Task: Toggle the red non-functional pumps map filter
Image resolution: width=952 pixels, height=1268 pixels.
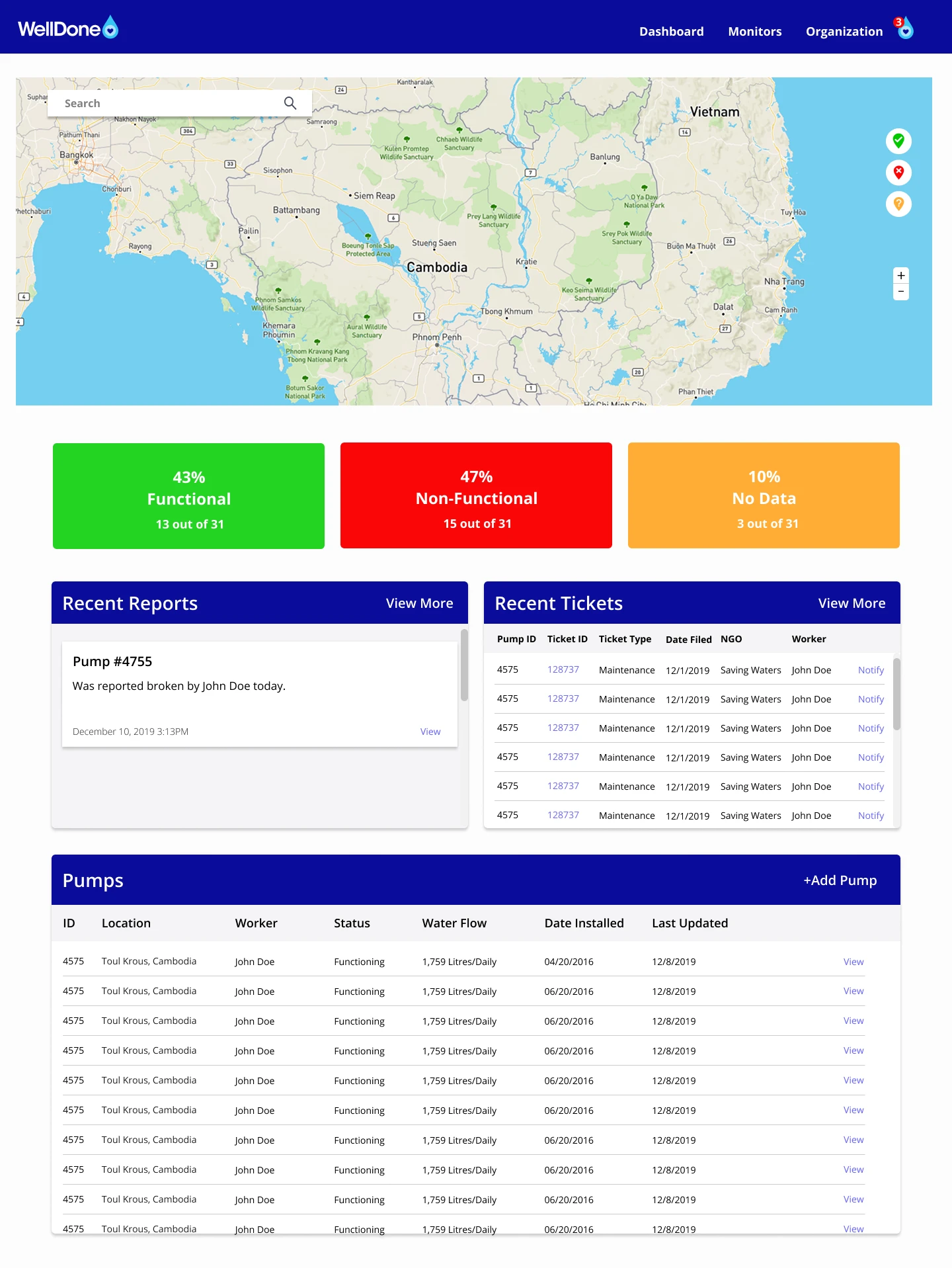Action: (x=898, y=173)
